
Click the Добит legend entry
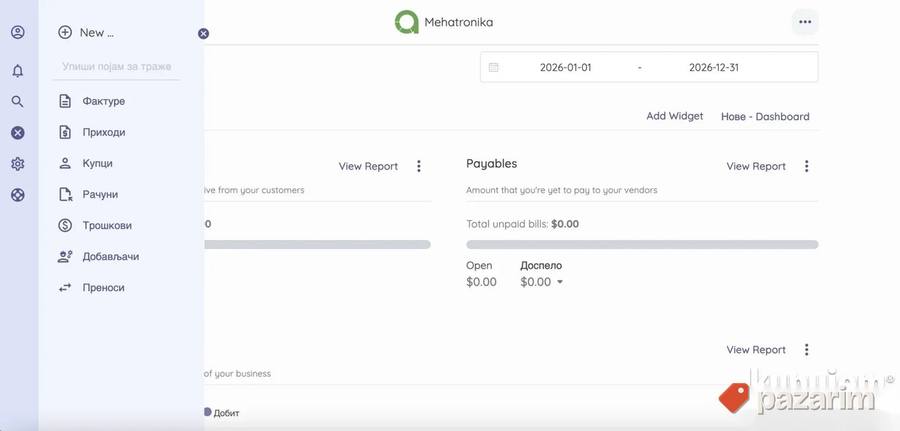(x=222, y=413)
